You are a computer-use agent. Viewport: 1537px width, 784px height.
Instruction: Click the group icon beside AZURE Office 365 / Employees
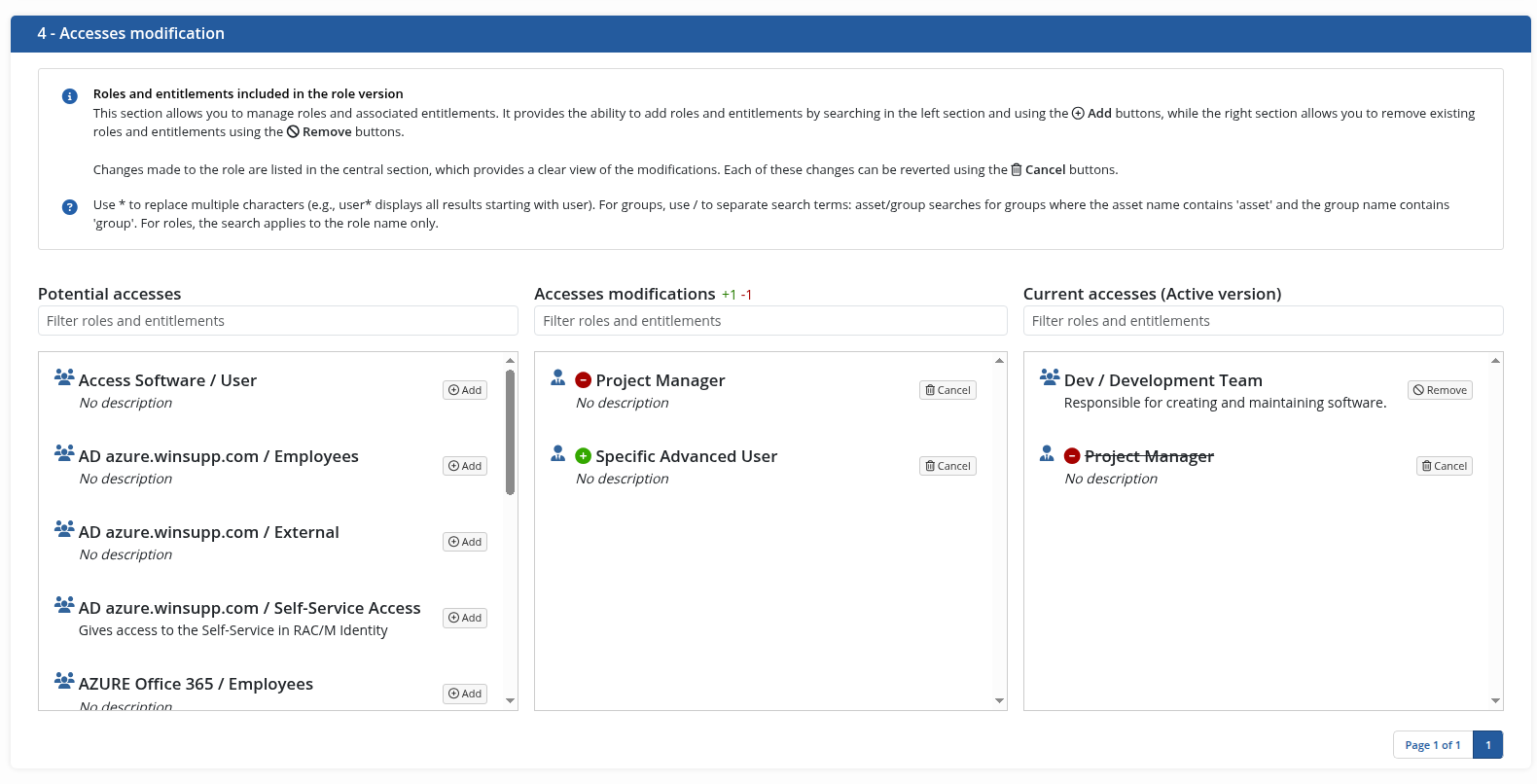64,680
